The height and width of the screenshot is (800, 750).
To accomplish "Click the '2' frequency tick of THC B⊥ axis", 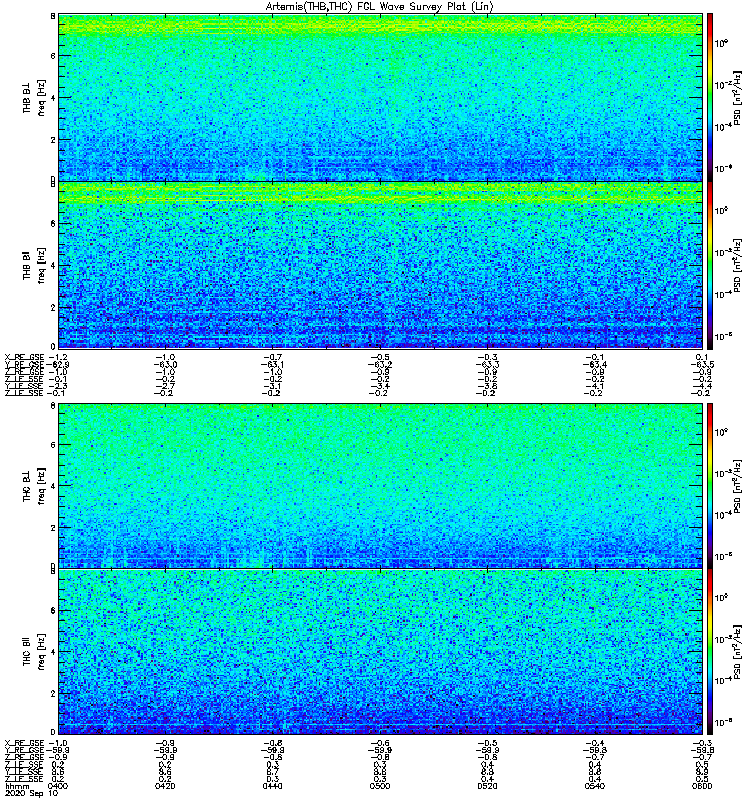I will pyautogui.click(x=53, y=528).
